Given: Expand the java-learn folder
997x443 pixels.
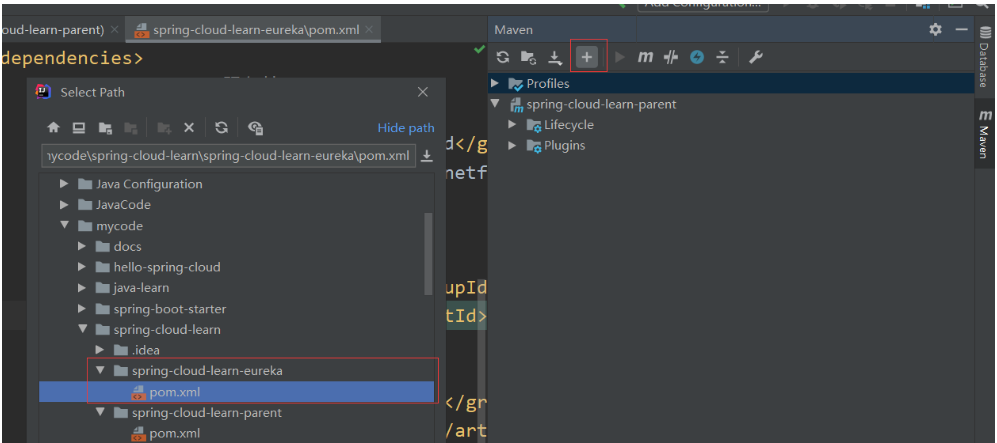Looking at the screenshot, I should [x=81, y=288].
